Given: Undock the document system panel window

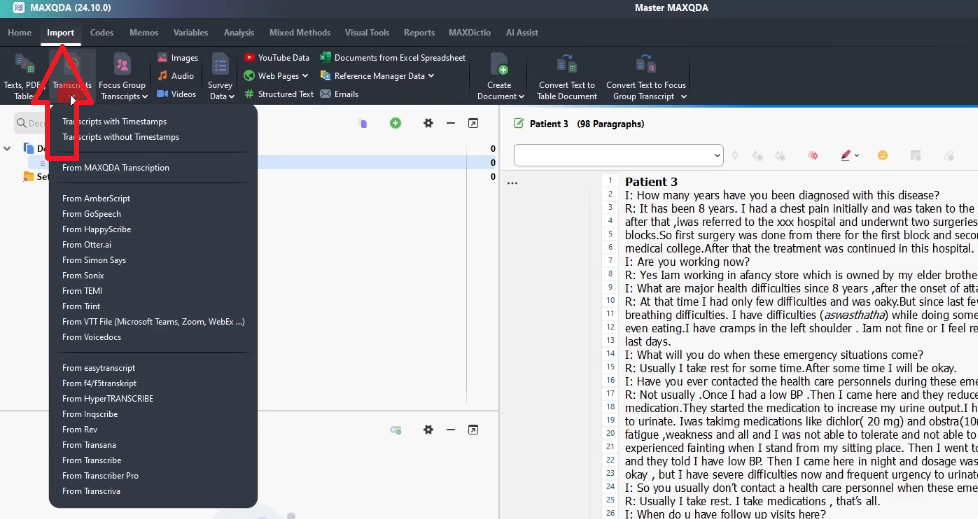Looking at the screenshot, I should 473,123.
